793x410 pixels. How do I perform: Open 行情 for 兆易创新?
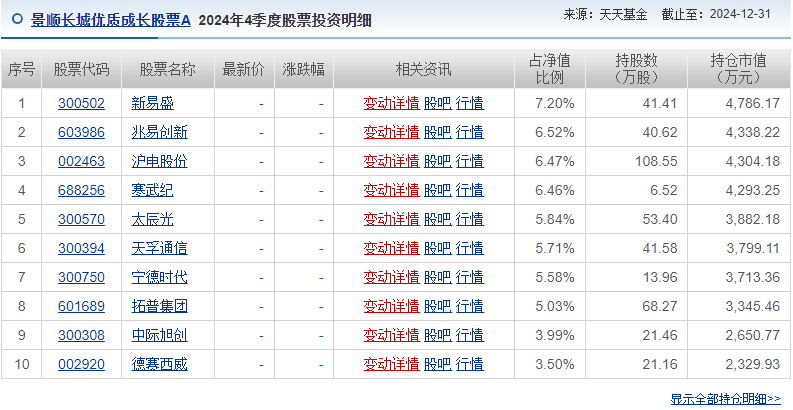[x=470, y=132]
